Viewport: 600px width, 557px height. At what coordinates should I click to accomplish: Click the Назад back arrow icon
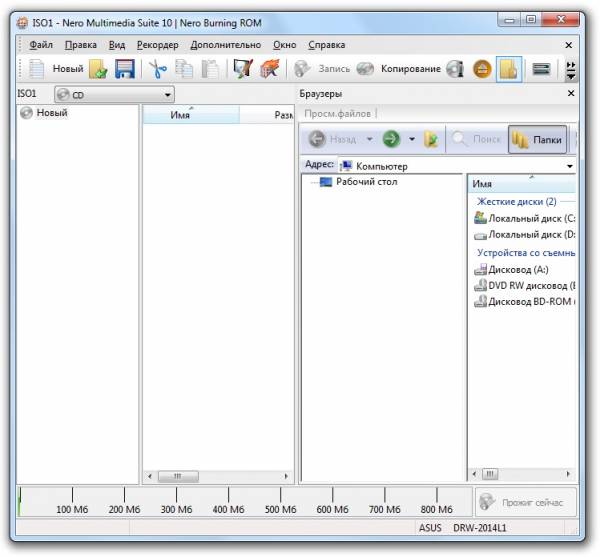coord(317,139)
